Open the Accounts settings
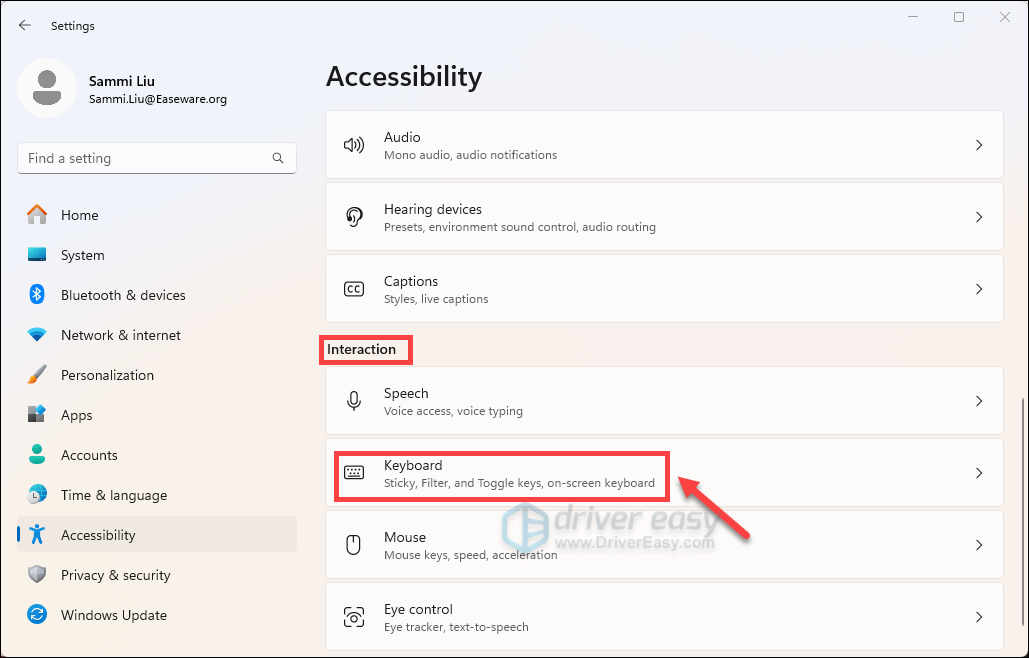The image size is (1029, 658). click(89, 455)
